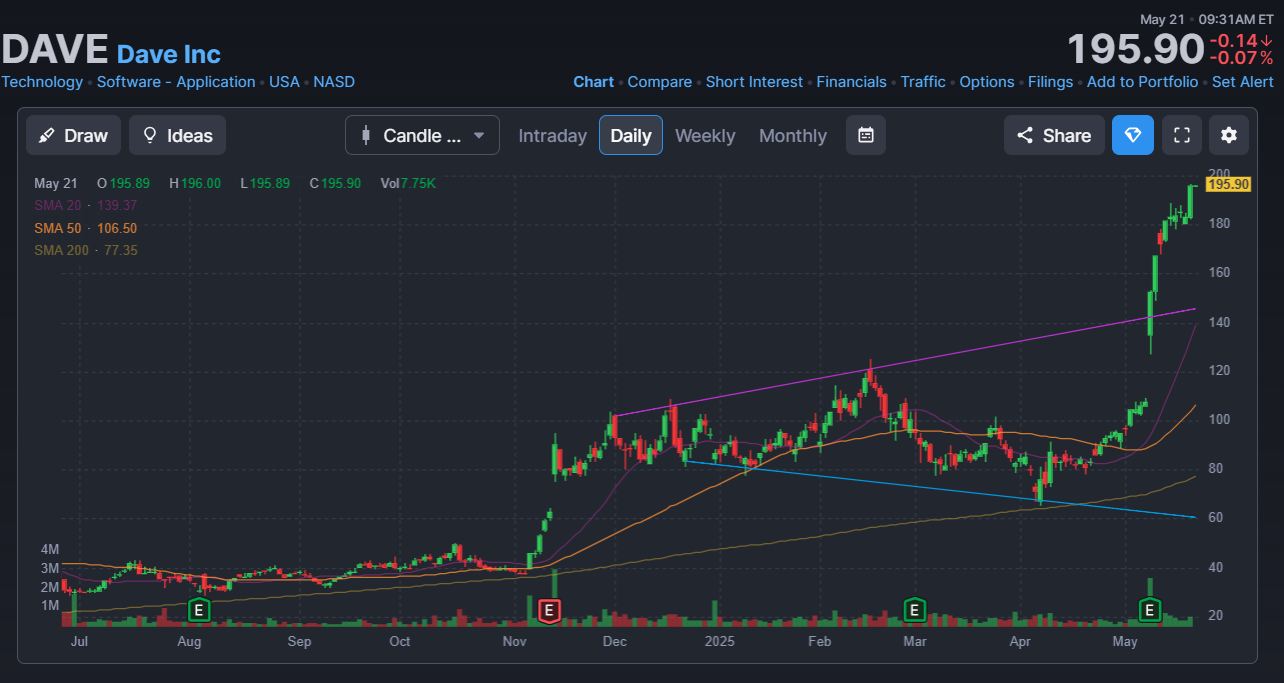1284x683 pixels.
Task: Switch to Monthly timeframe
Action: [793, 135]
